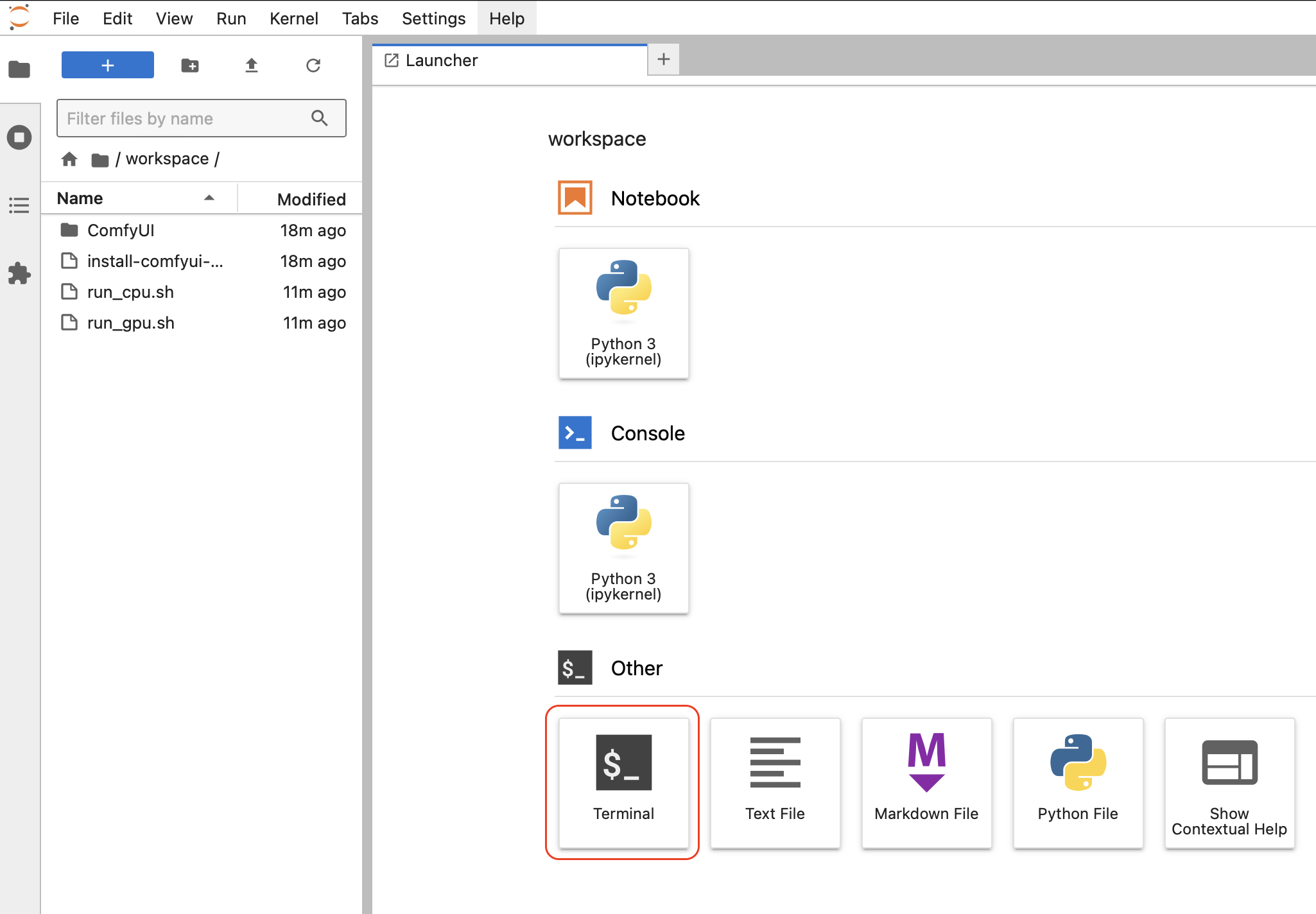Sort files by Modified column
The height and width of the screenshot is (914, 1316).
coord(311,199)
